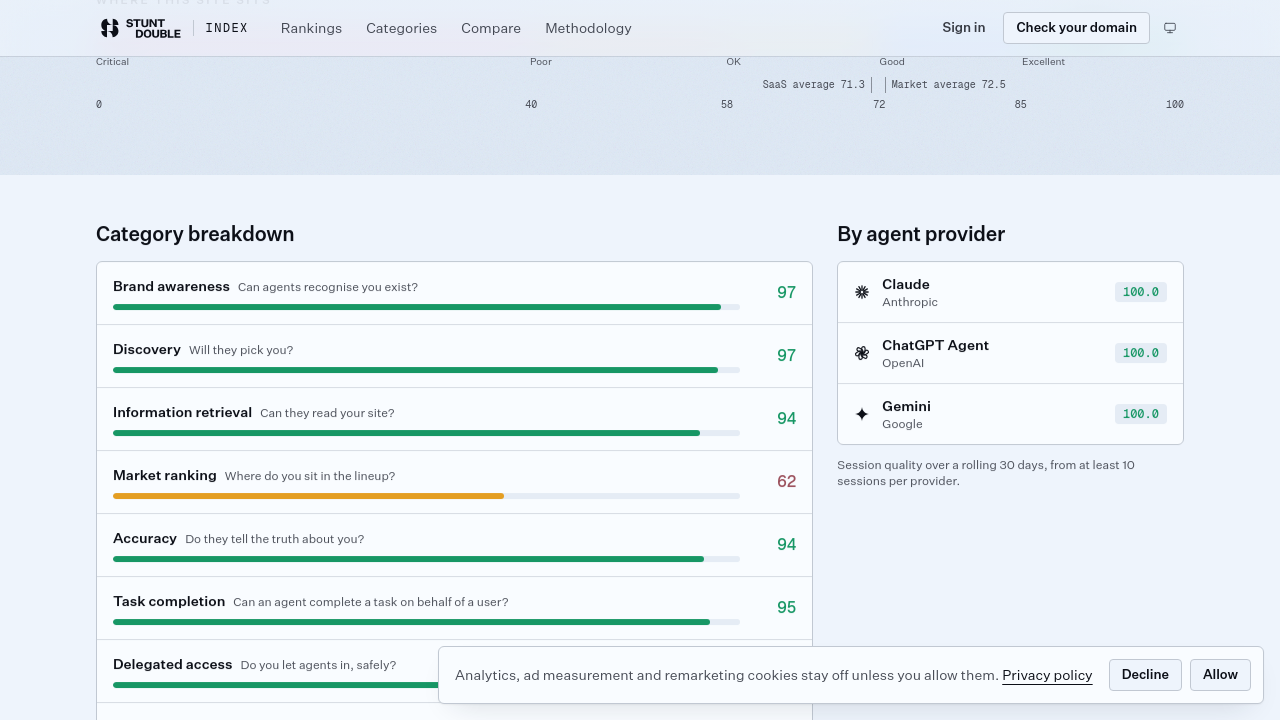Select the ChatGPT Agent OpenAI icon
Screen dimensions: 1280x720
click(862, 353)
